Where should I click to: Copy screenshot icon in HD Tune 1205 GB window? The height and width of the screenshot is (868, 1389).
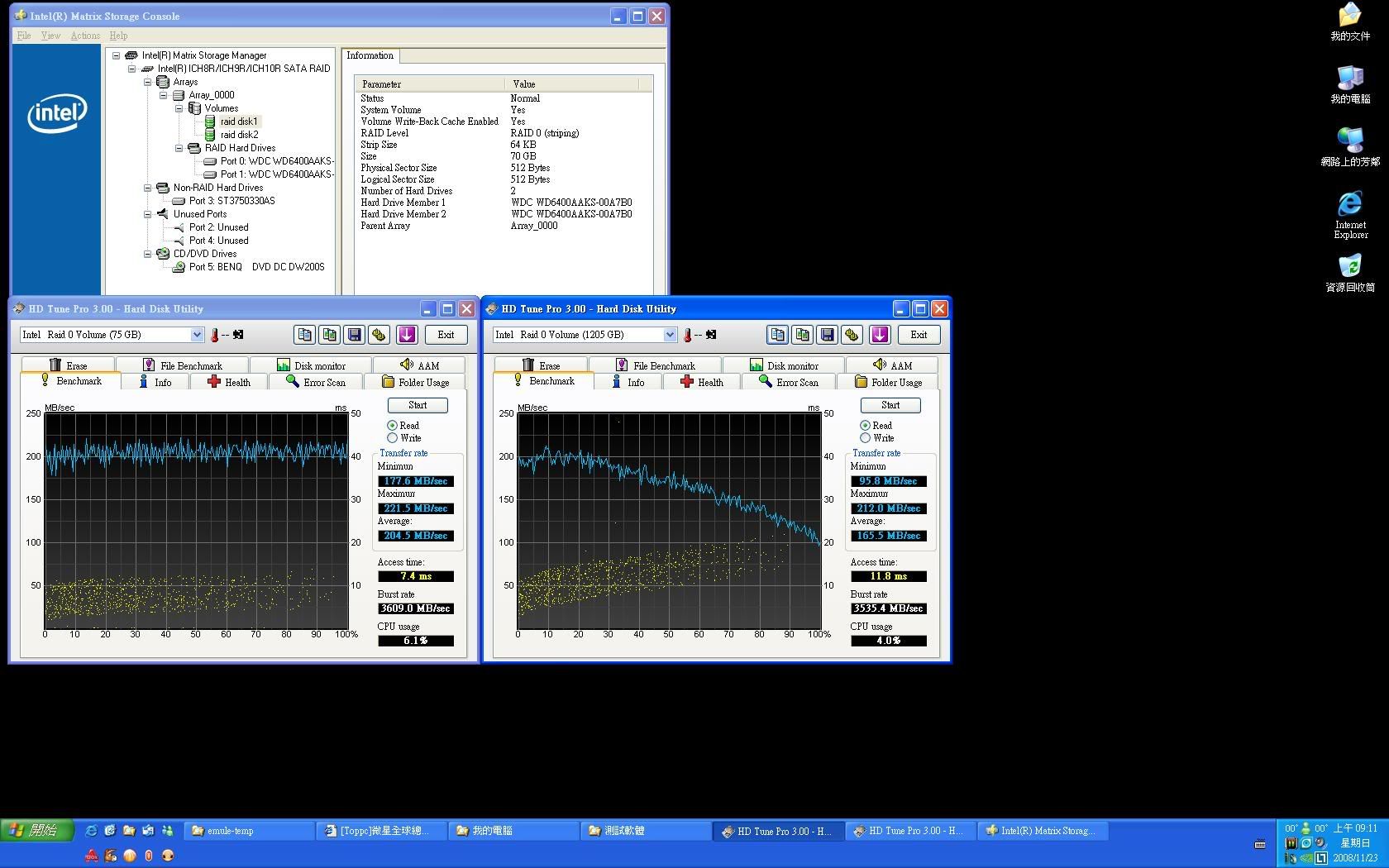[802, 335]
